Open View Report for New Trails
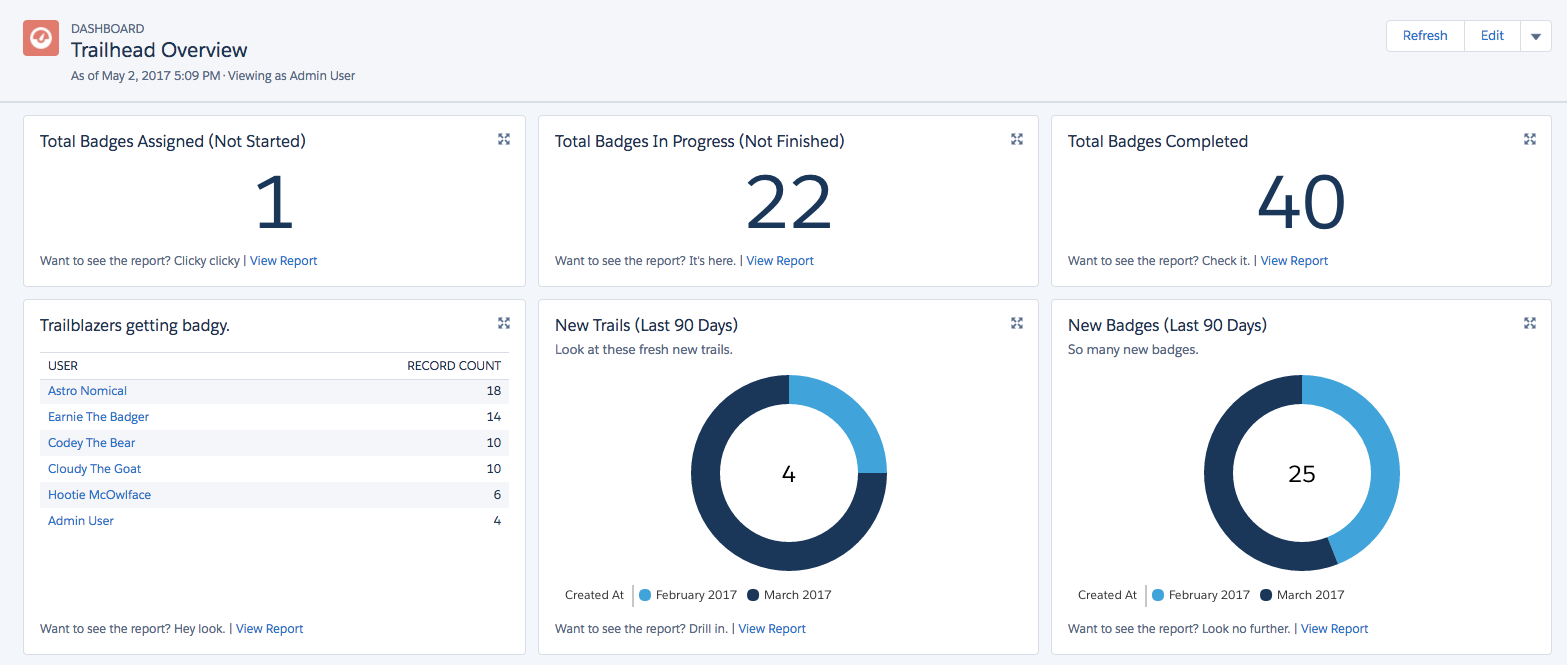 tap(772, 629)
